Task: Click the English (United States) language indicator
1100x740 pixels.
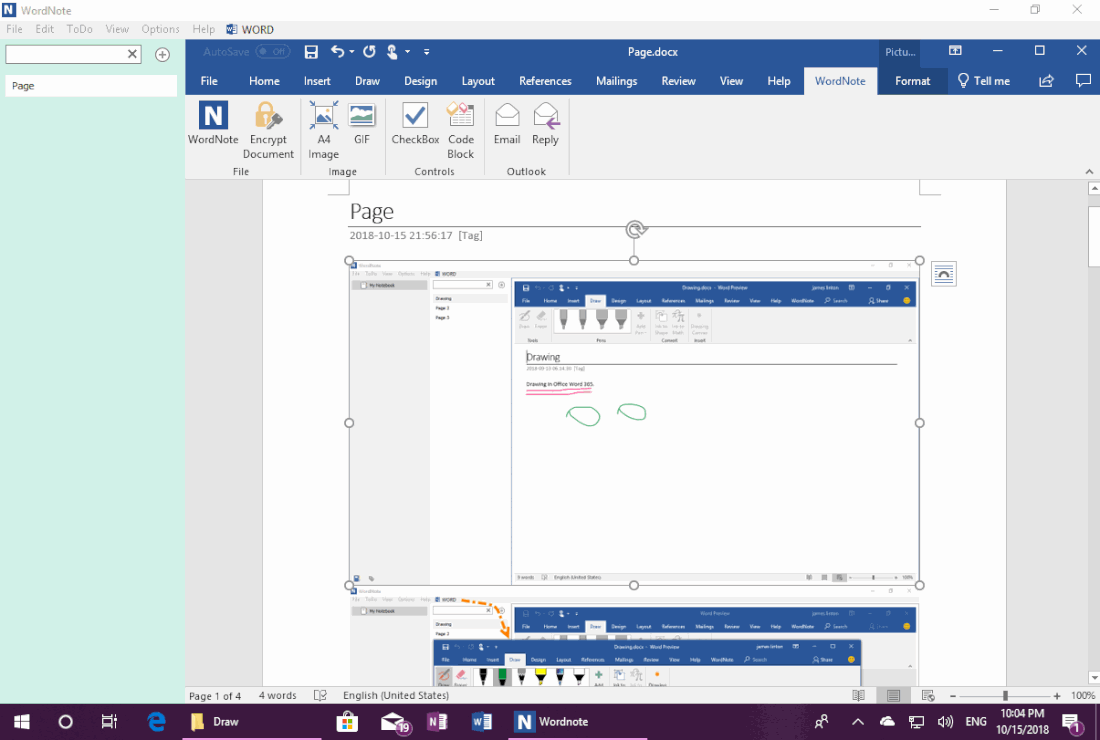Action: pyautogui.click(x=396, y=695)
